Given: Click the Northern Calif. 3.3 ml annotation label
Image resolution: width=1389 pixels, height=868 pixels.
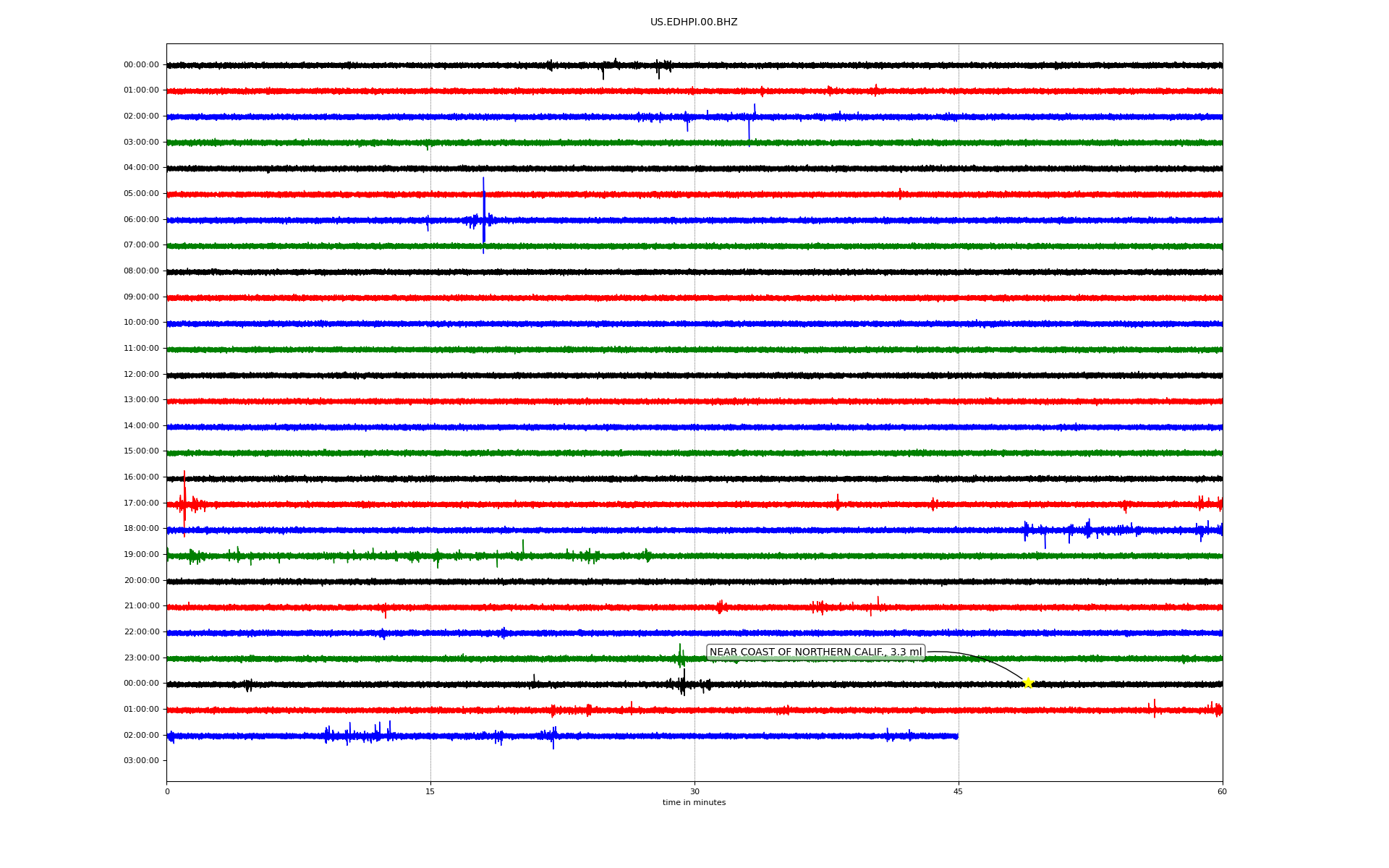Looking at the screenshot, I should (815, 652).
